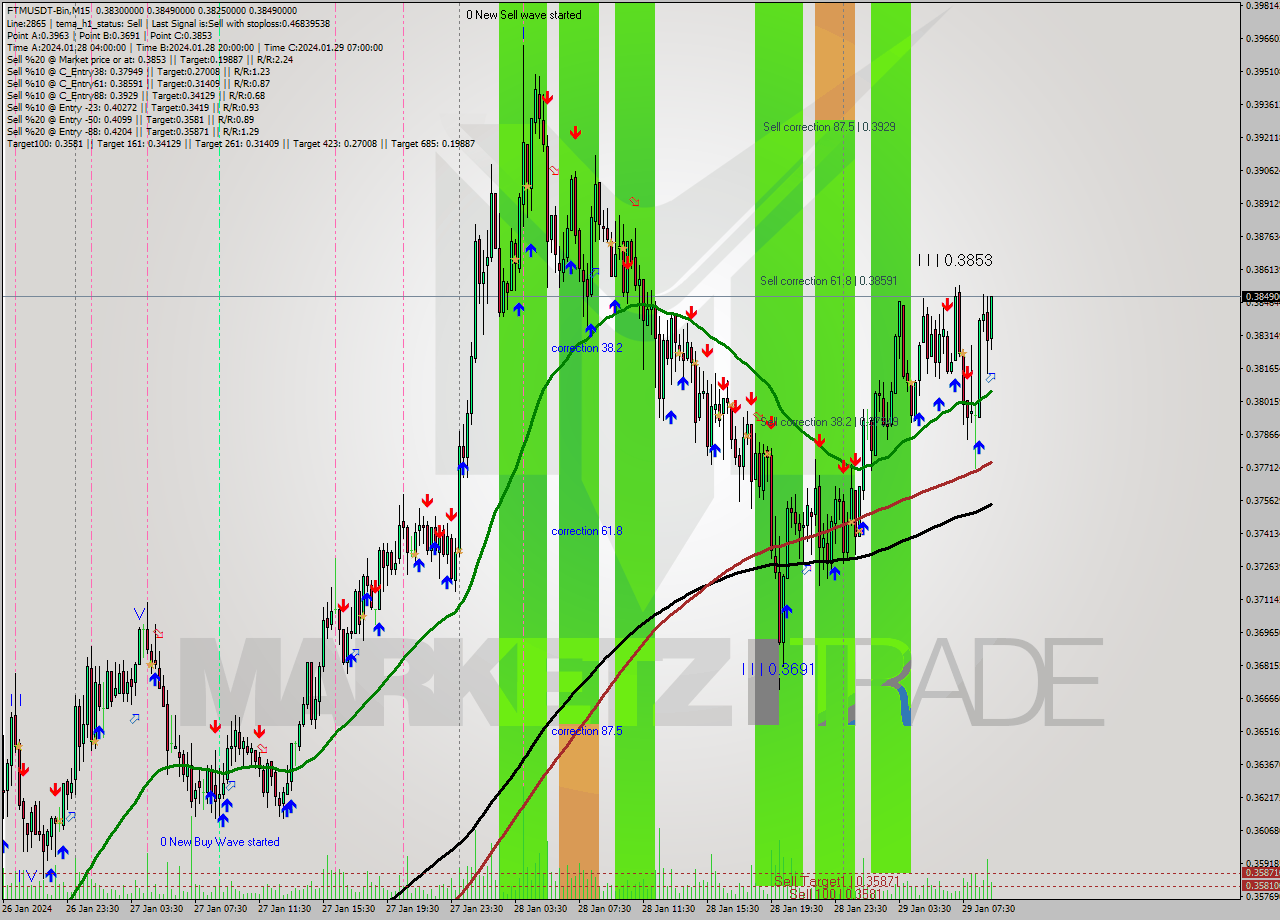The height and width of the screenshot is (920, 1280).
Task: Click the 'Line:2865 | tema_h1_status: Sell' line
Action: [168, 23]
